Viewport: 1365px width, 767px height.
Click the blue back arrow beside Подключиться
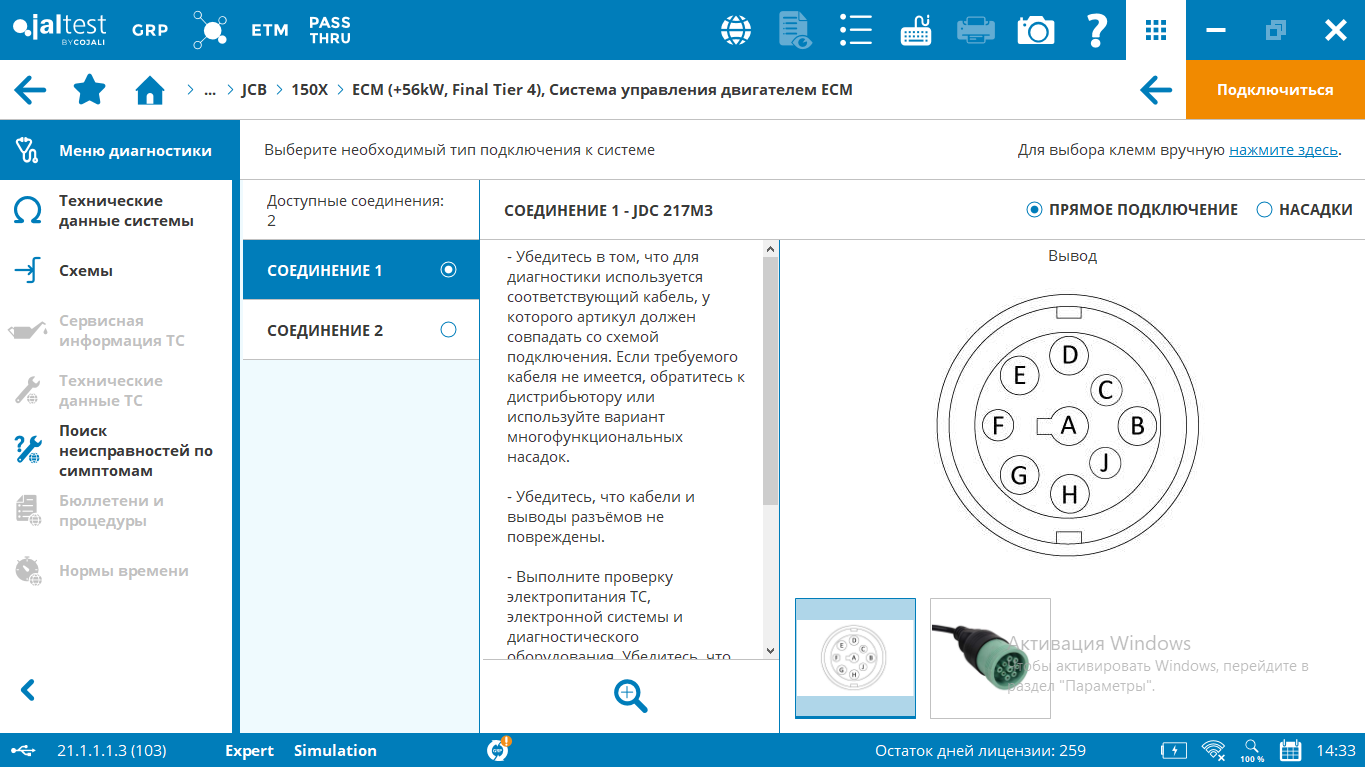click(x=1156, y=90)
